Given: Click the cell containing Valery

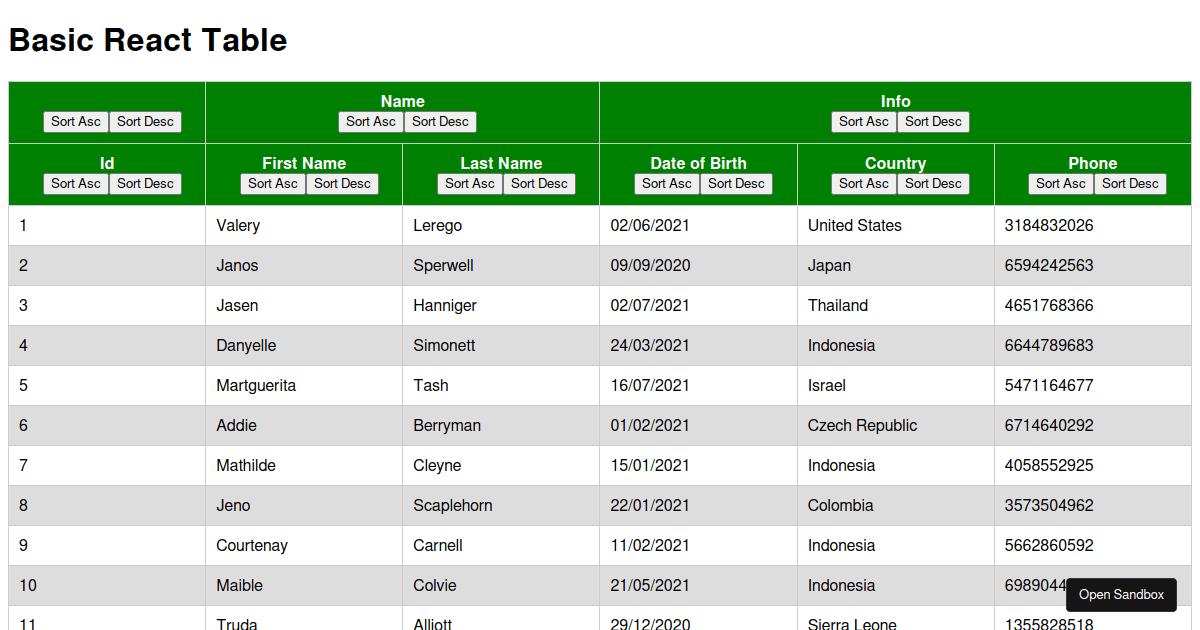Looking at the screenshot, I should 304,226.
